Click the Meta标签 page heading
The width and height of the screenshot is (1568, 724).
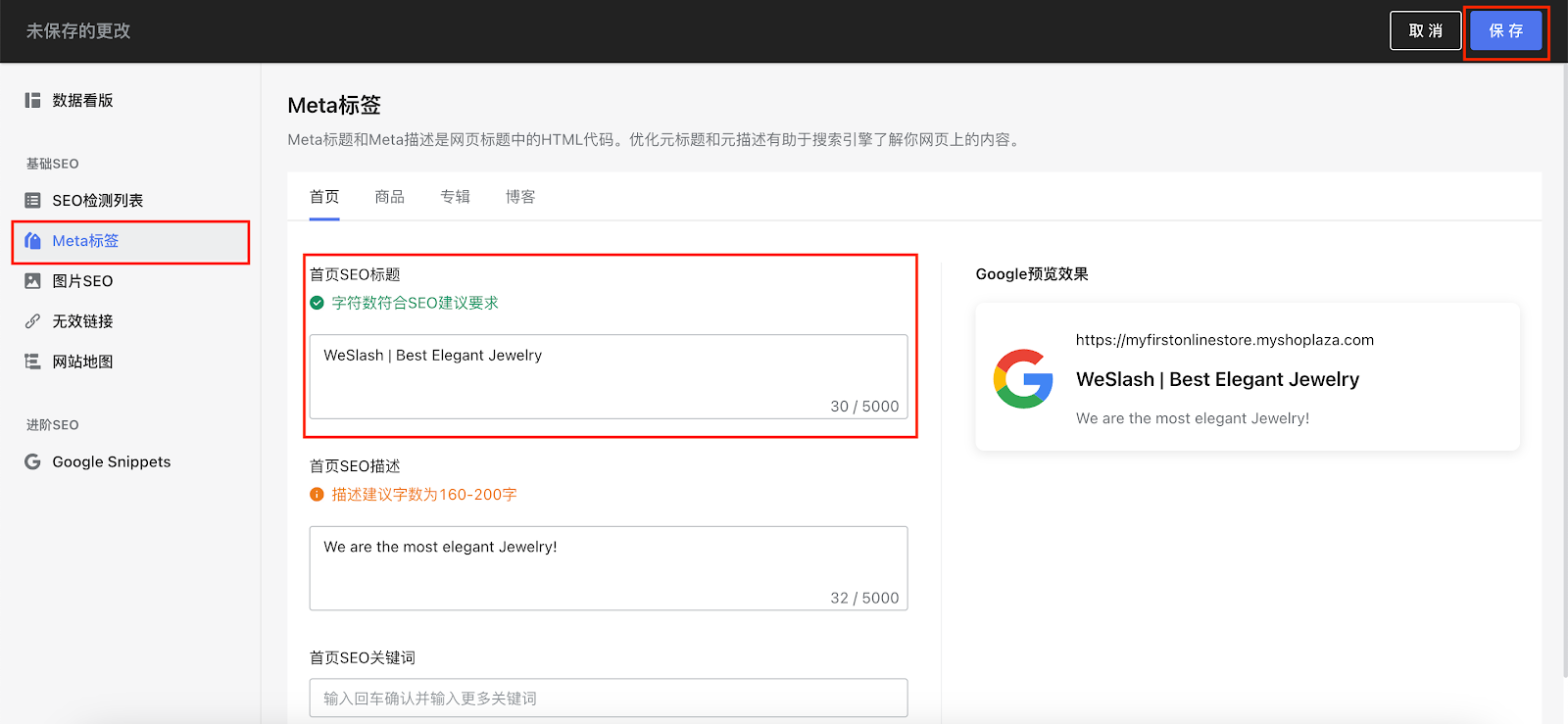[x=334, y=105]
